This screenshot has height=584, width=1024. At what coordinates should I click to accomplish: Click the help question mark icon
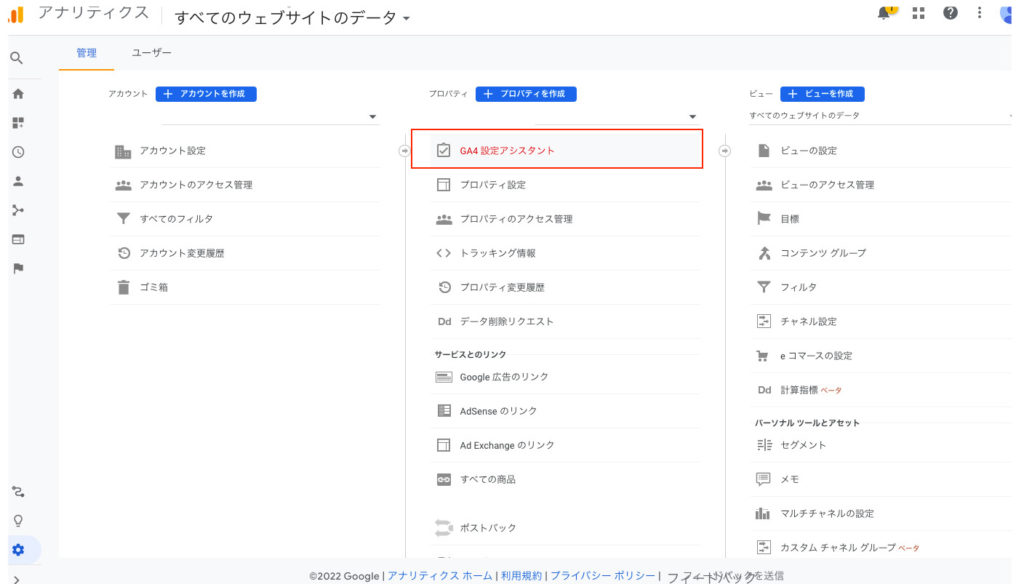coord(950,13)
